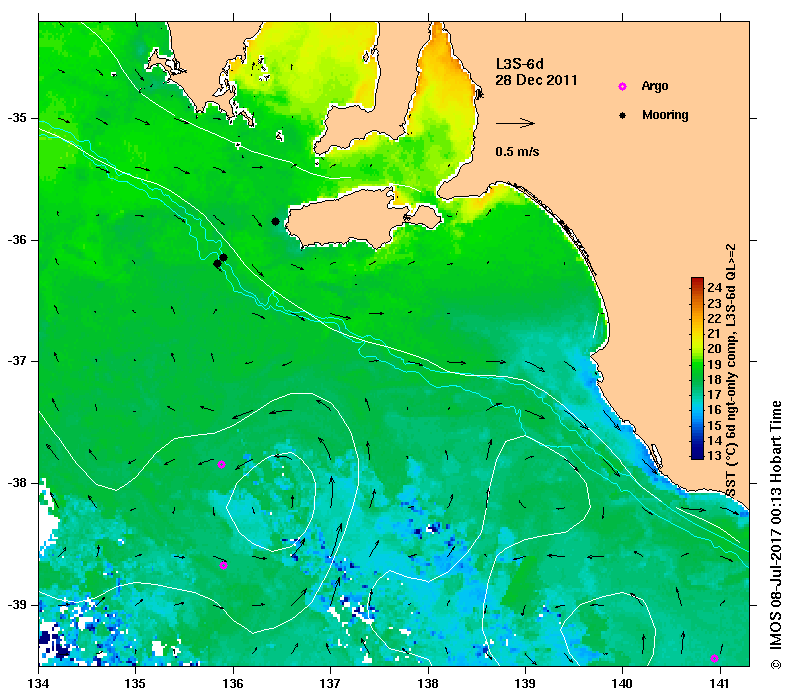Click the latitude label "-36"

(17, 240)
